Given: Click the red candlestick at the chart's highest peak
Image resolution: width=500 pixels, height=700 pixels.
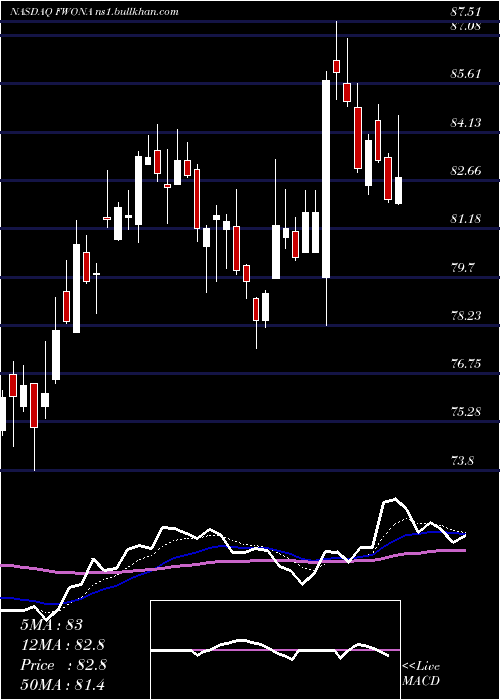Looking at the screenshot, I should pyautogui.click(x=337, y=66).
